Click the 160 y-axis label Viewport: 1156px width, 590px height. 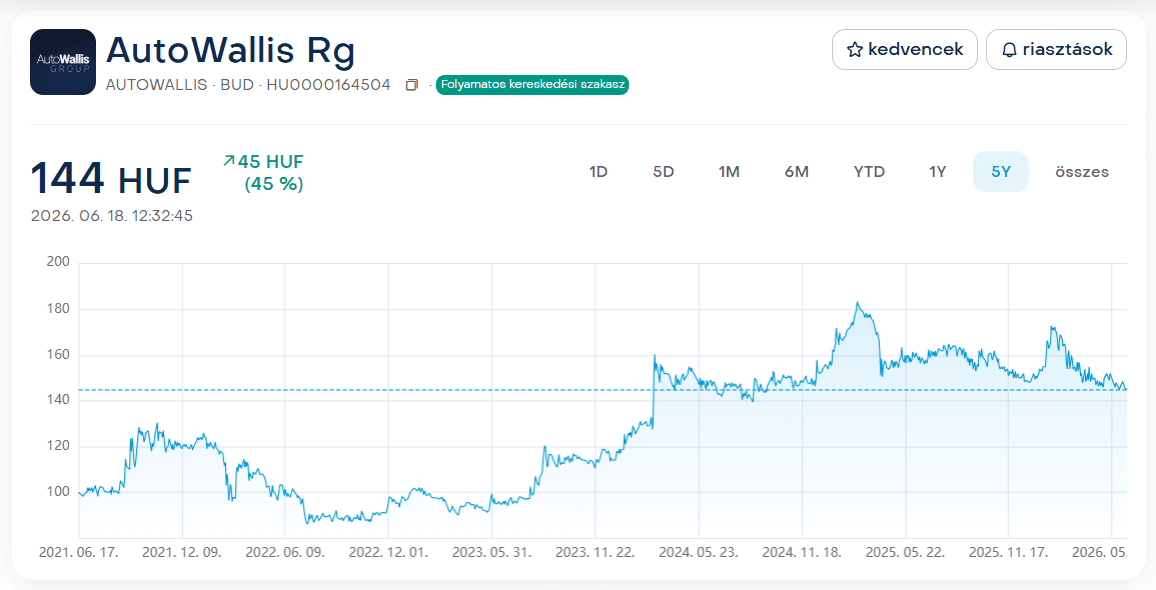(58, 355)
